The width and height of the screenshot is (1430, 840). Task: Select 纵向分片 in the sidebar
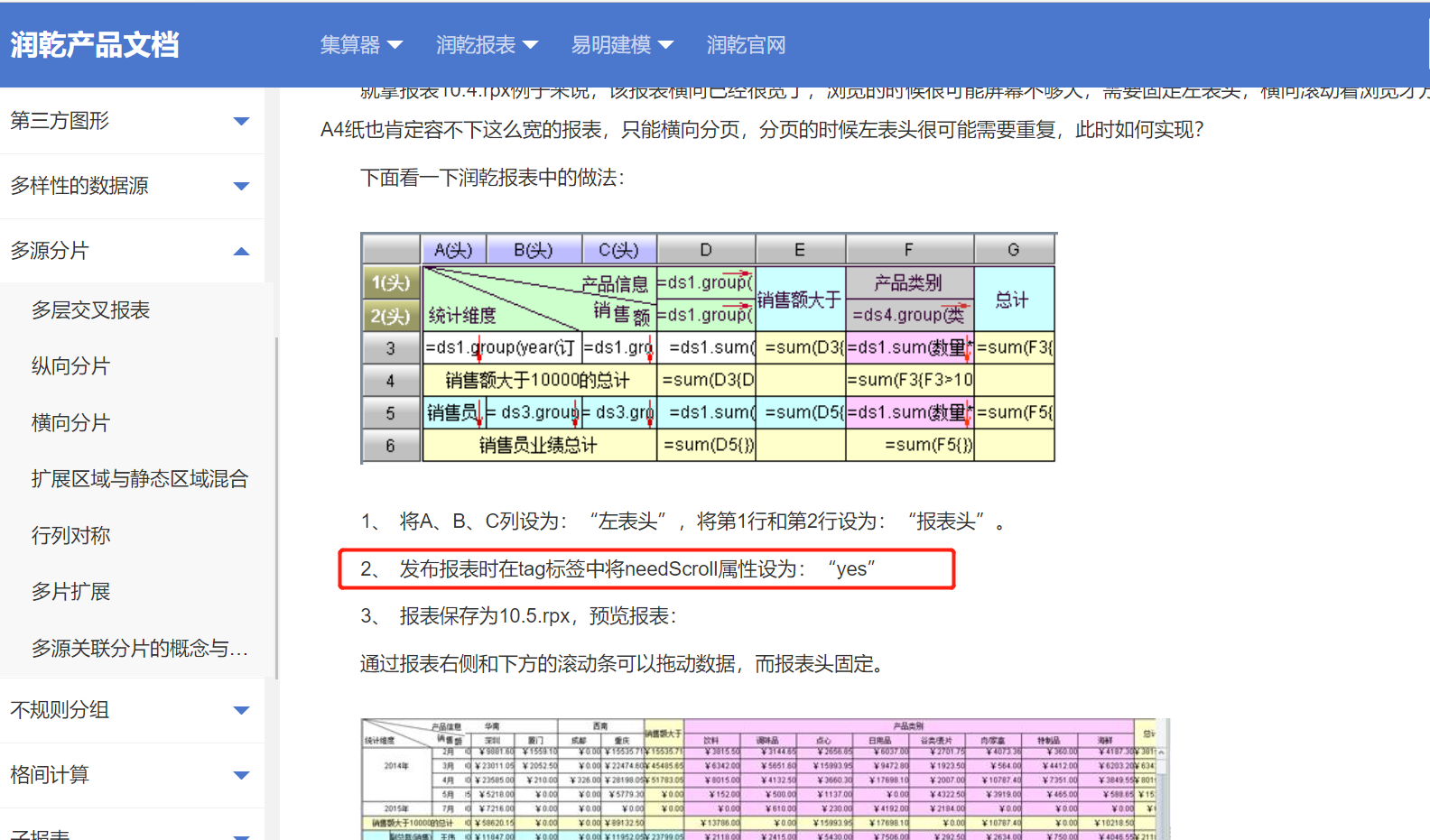pyautogui.click(x=70, y=366)
